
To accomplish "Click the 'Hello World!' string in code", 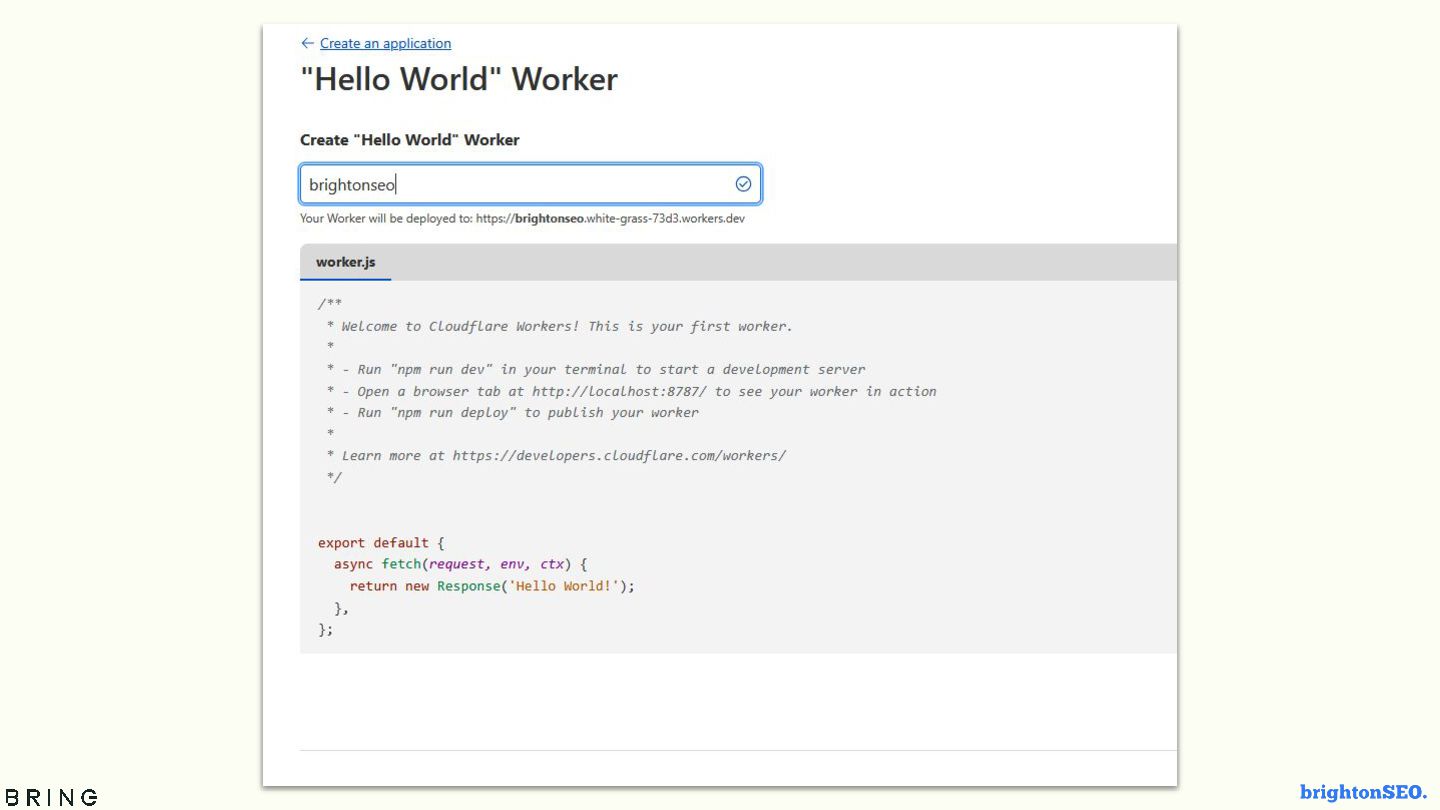I will [564, 586].
